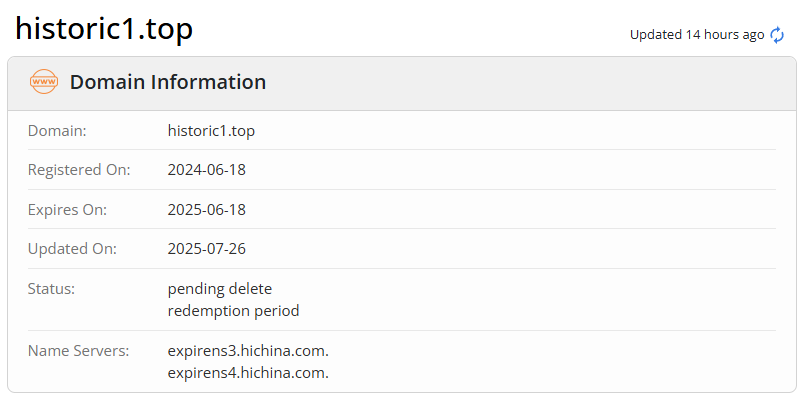Select the updated date 2025-07-26

point(207,249)
